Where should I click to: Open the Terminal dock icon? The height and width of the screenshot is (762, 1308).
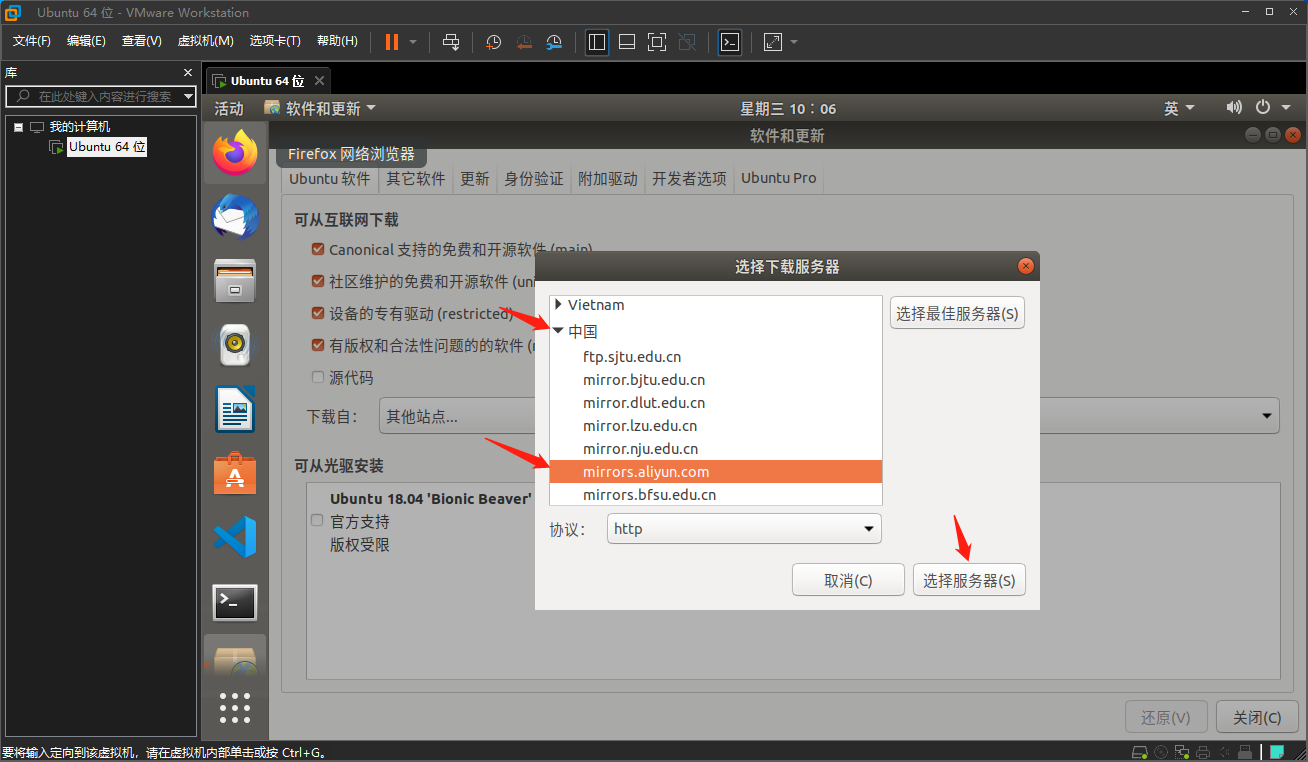coord(235,602)
